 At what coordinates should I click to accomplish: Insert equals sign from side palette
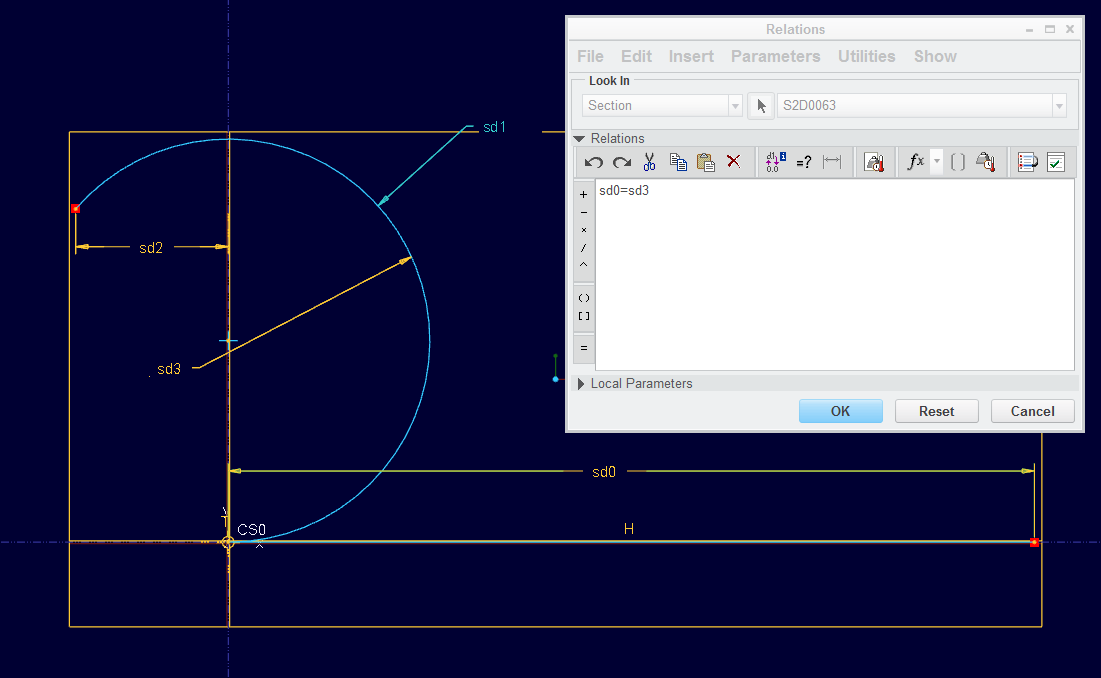(584, 348)
